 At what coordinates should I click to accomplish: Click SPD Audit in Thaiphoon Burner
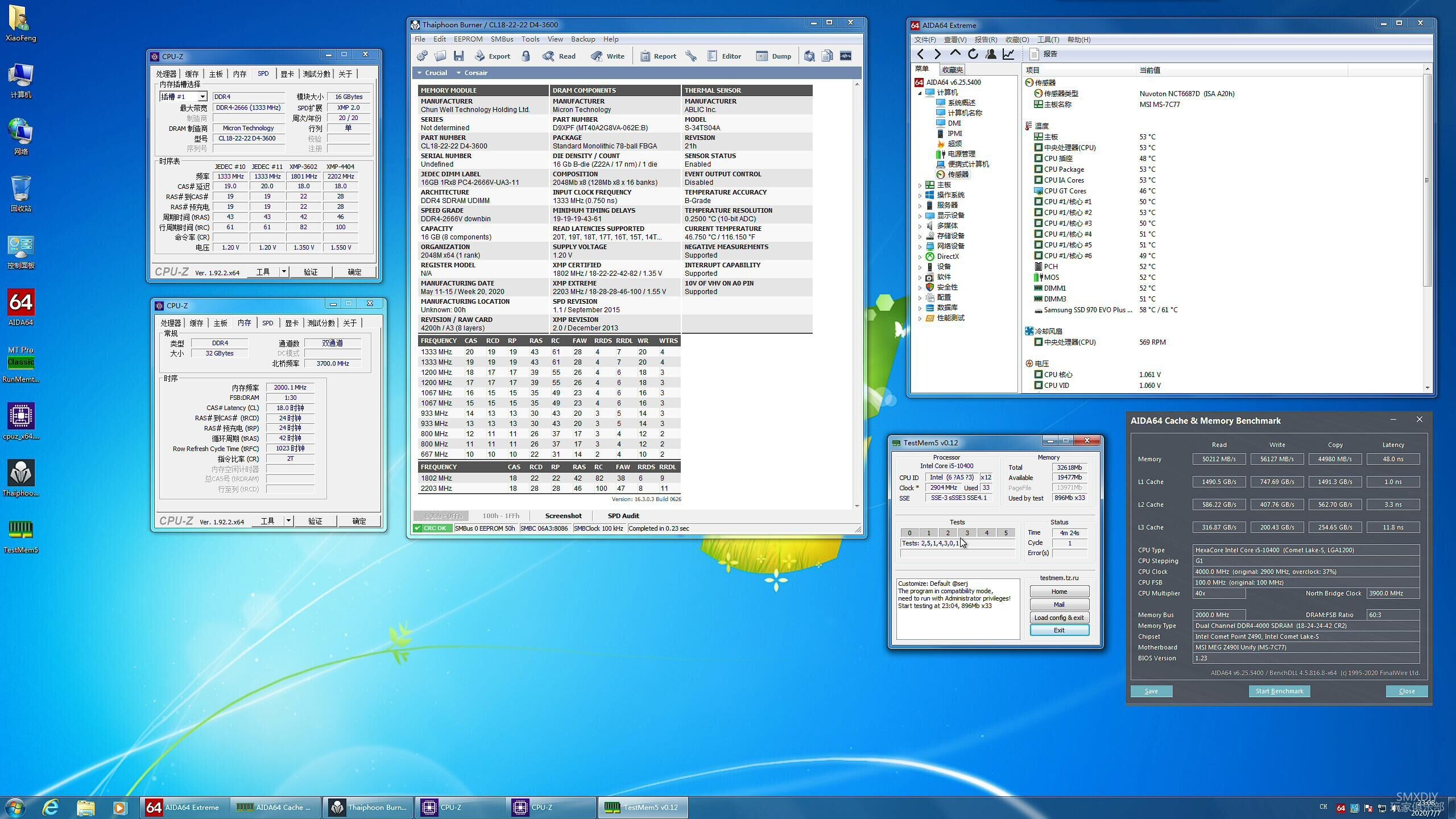623,516
